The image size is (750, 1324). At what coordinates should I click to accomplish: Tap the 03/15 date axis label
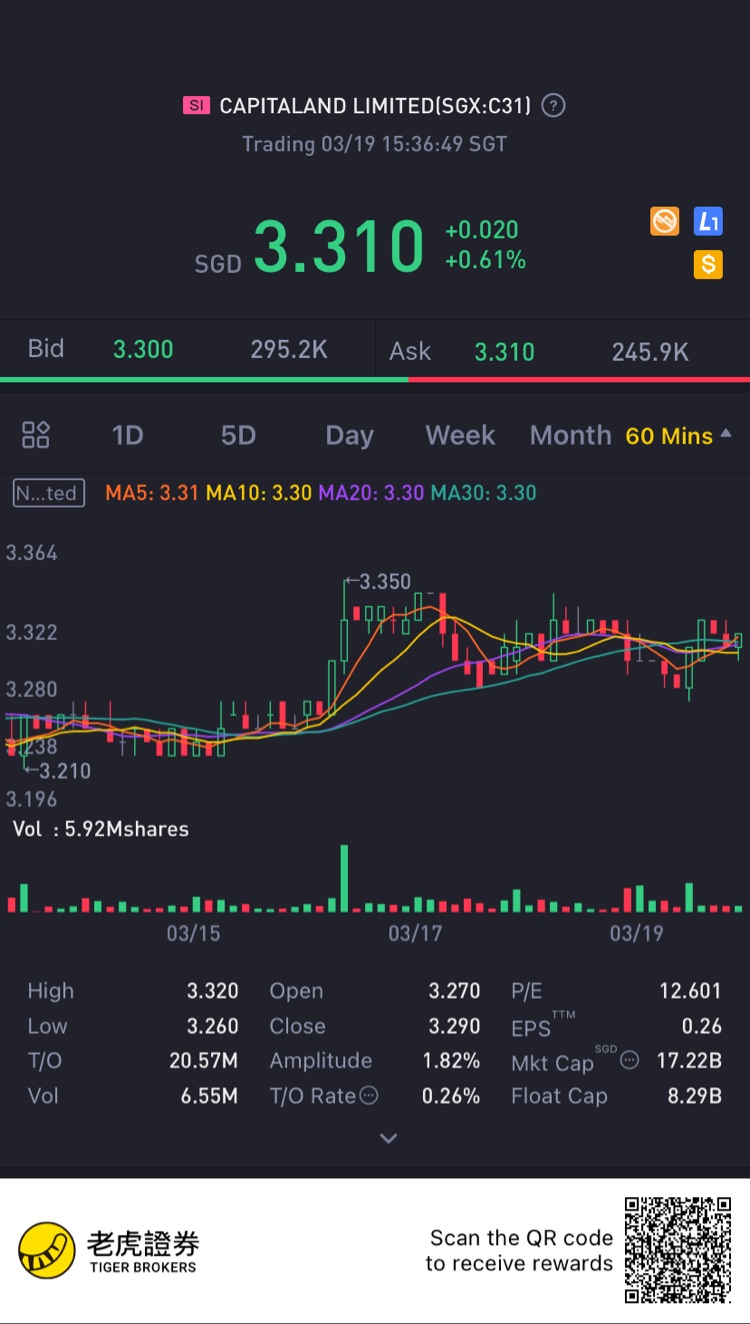193,934
